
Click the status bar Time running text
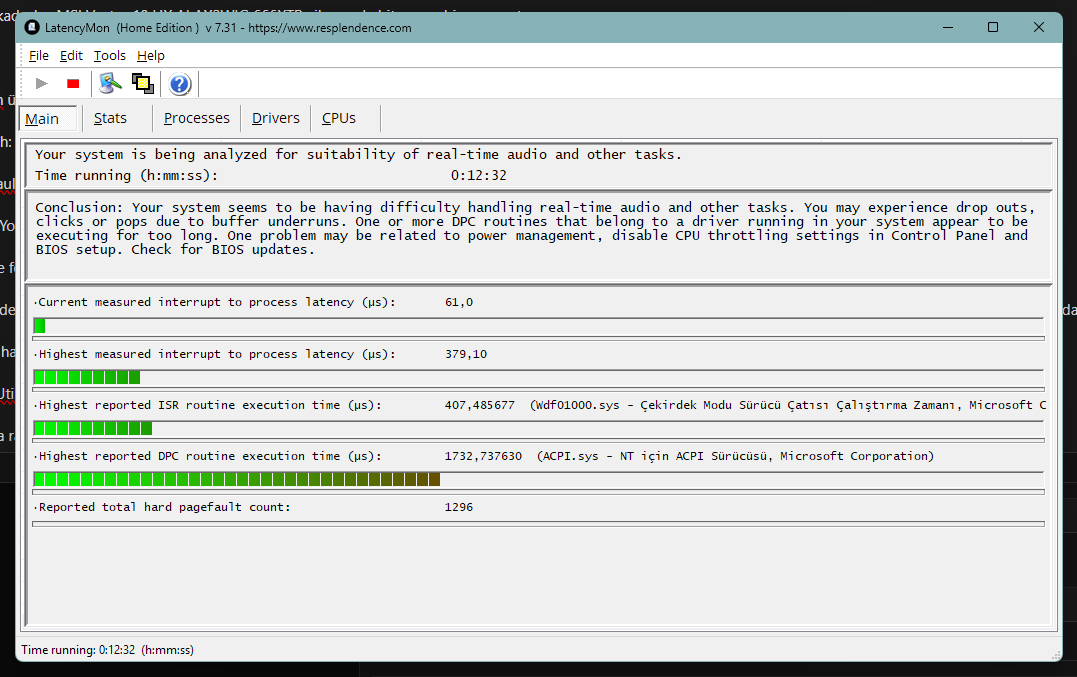[107, 650]
